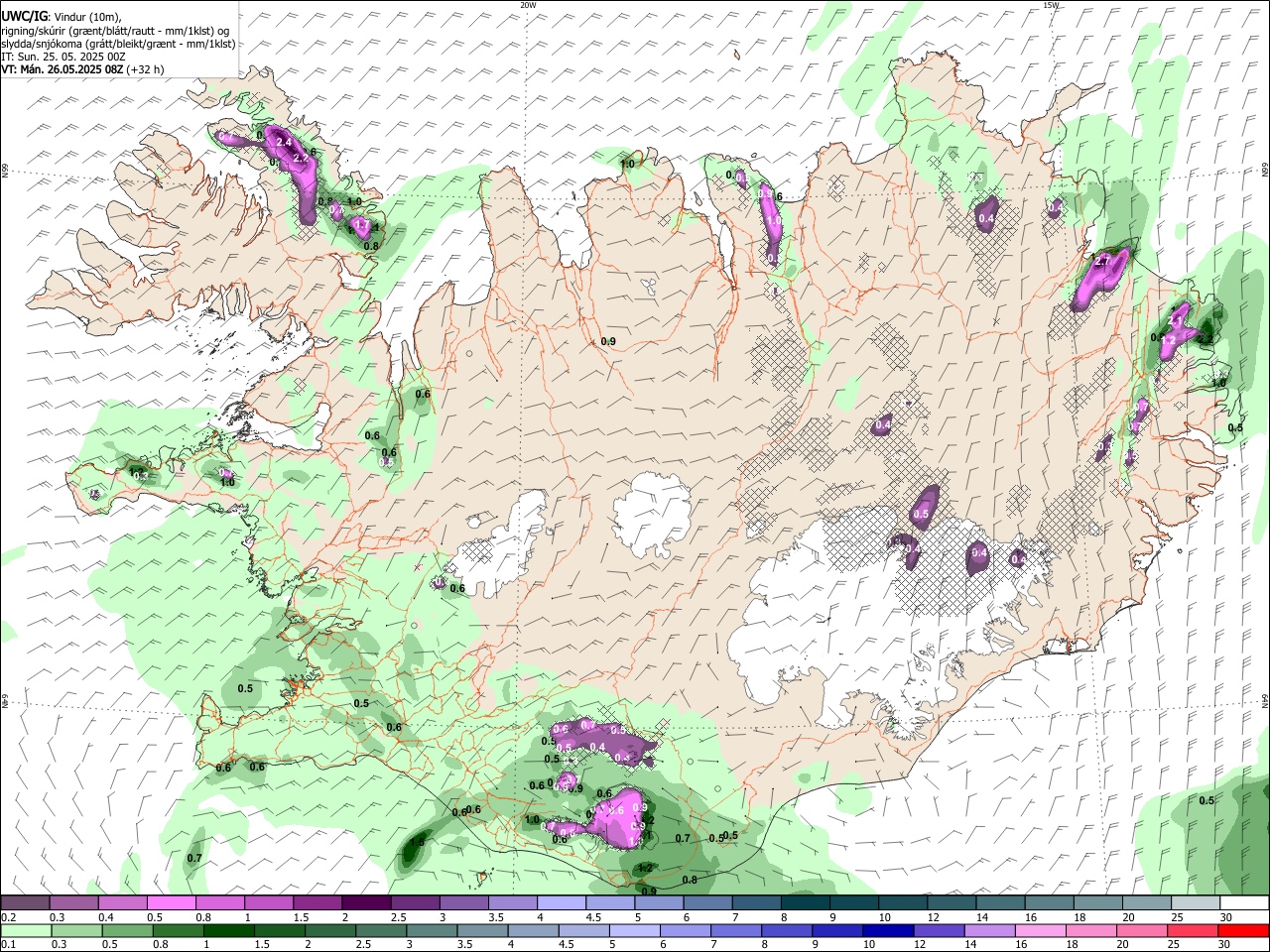Pick the navy blue rain swatch between 10 and 12
This screenshot has height=952, width=1270.
[x=887, y=931]
